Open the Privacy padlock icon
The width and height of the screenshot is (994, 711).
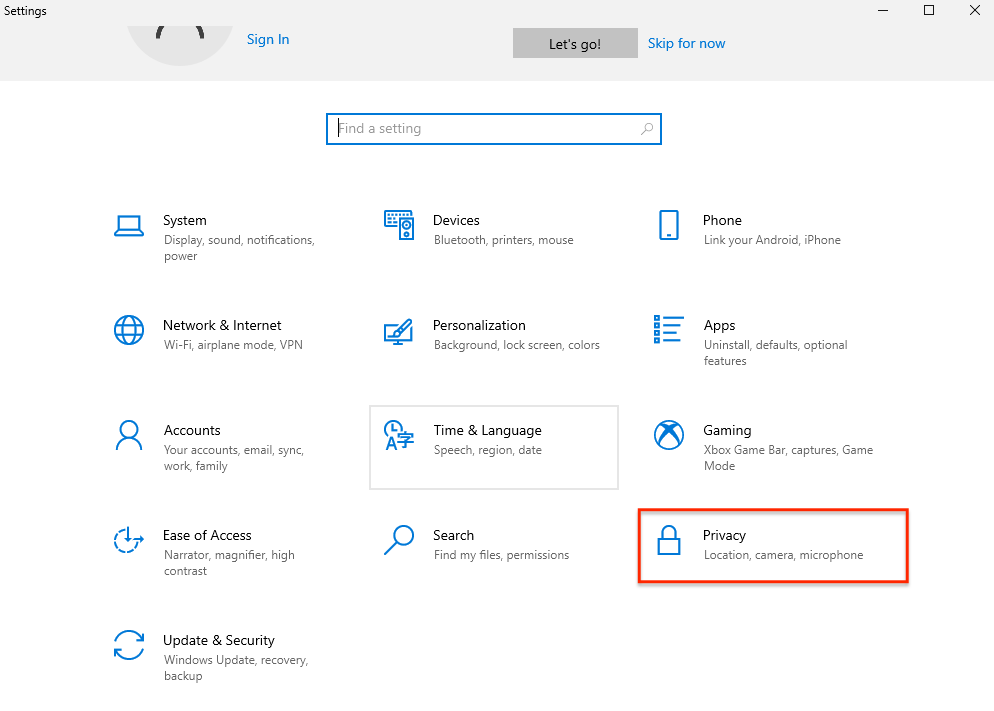tap(669, 540)
